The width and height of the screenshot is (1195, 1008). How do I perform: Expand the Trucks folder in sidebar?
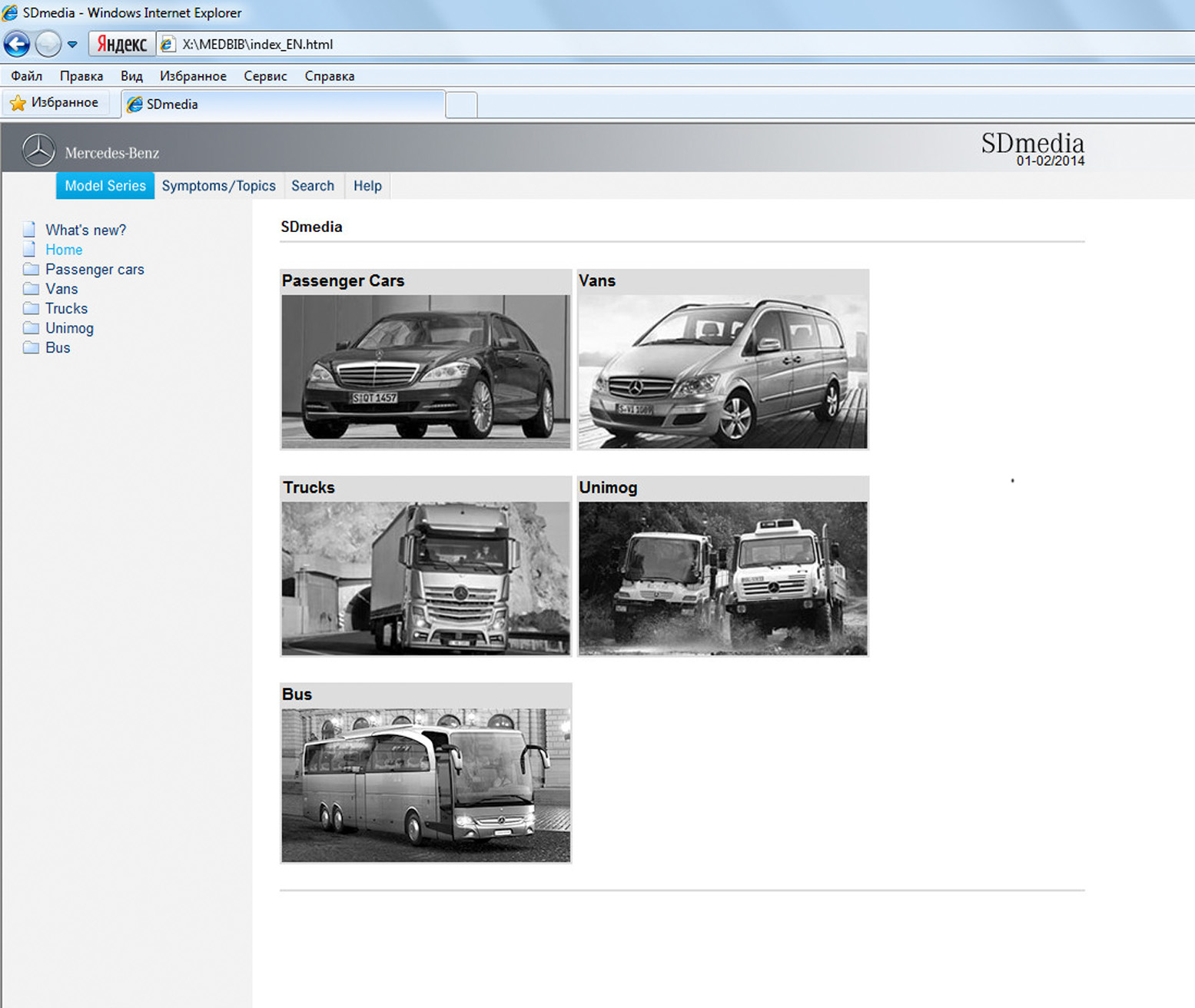tap(66, 309)
